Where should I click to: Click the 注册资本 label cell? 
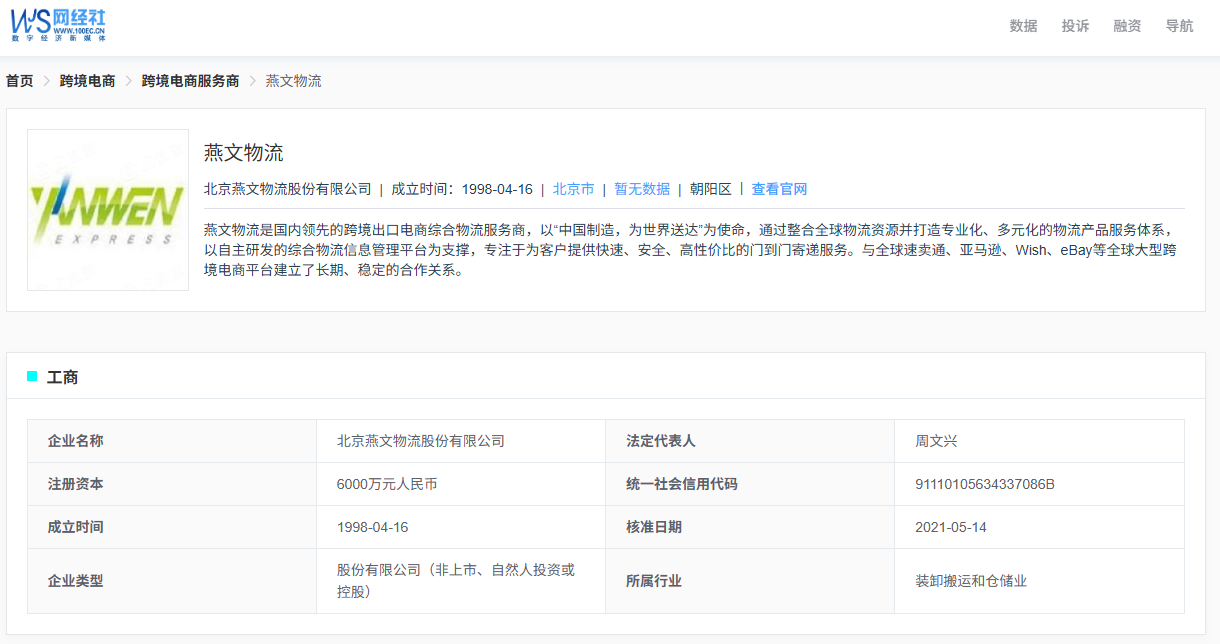click(172, 484)
